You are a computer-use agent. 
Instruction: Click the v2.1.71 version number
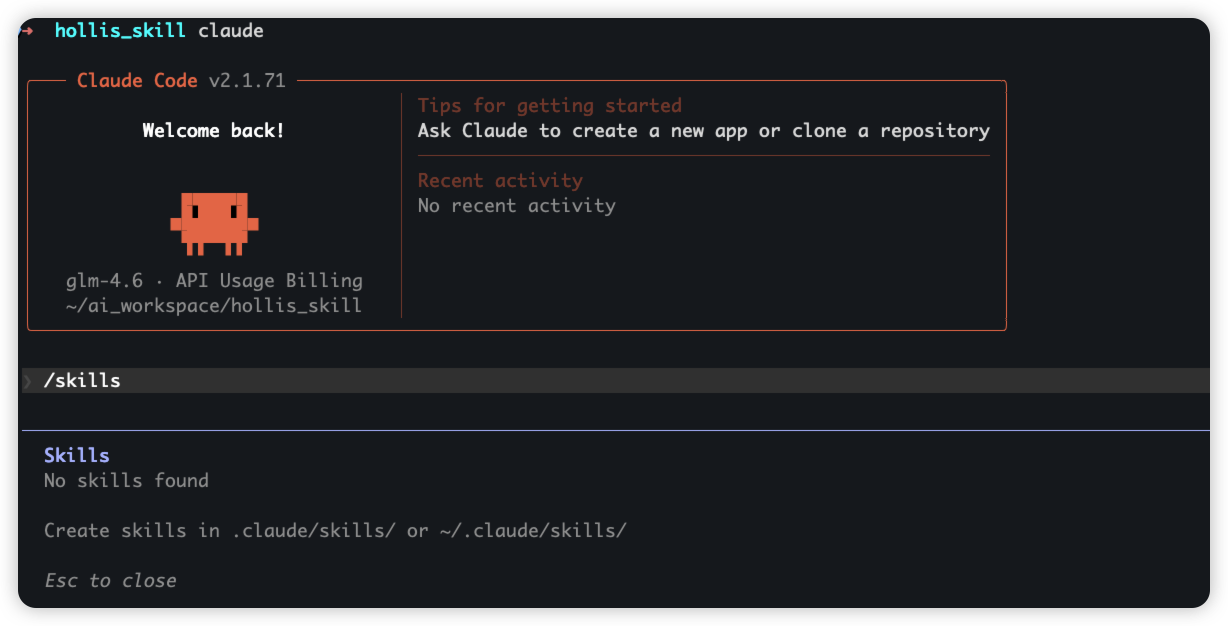pos(247,81)
